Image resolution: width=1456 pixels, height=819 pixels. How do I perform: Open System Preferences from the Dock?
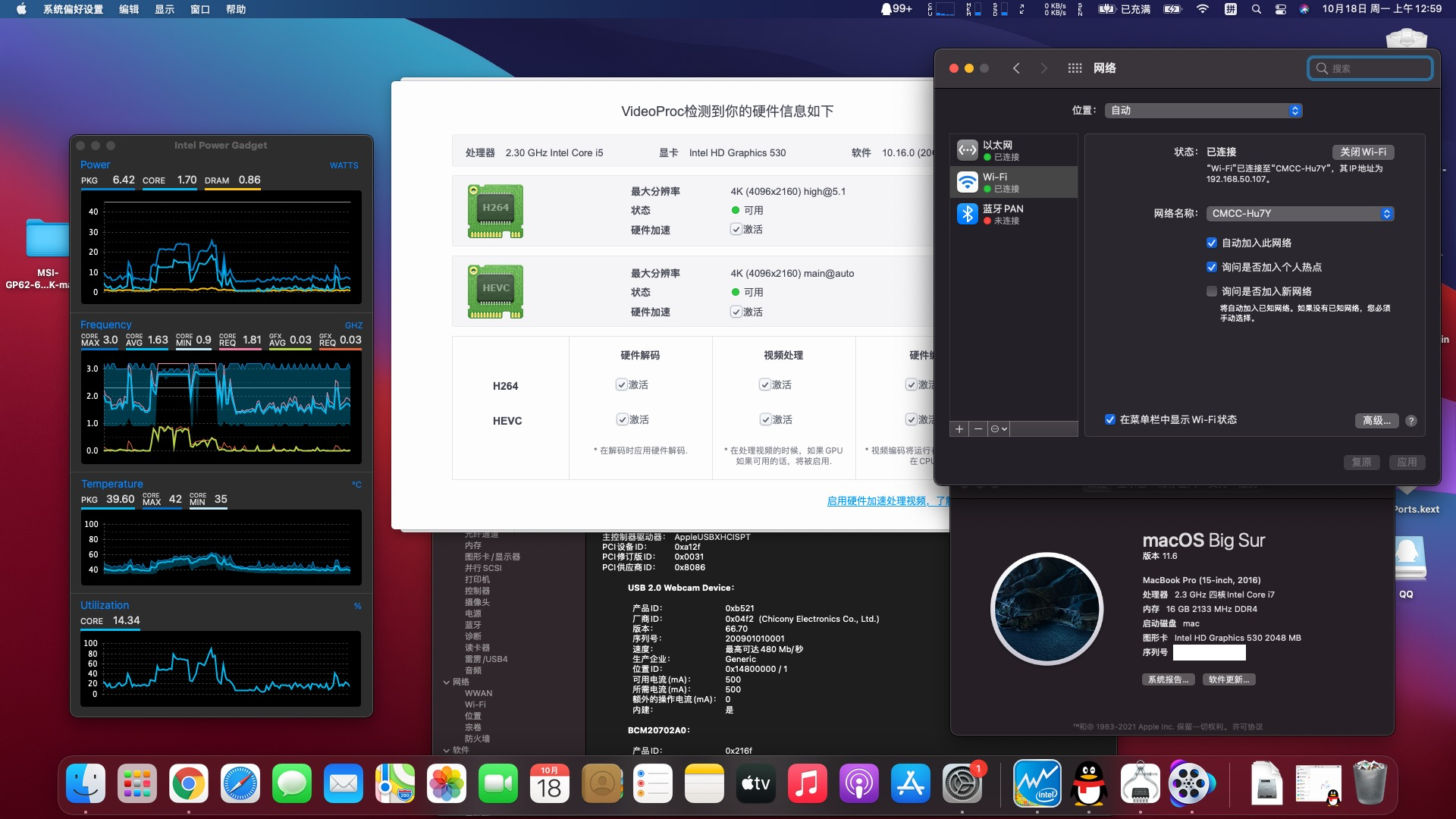pos(962,784)
